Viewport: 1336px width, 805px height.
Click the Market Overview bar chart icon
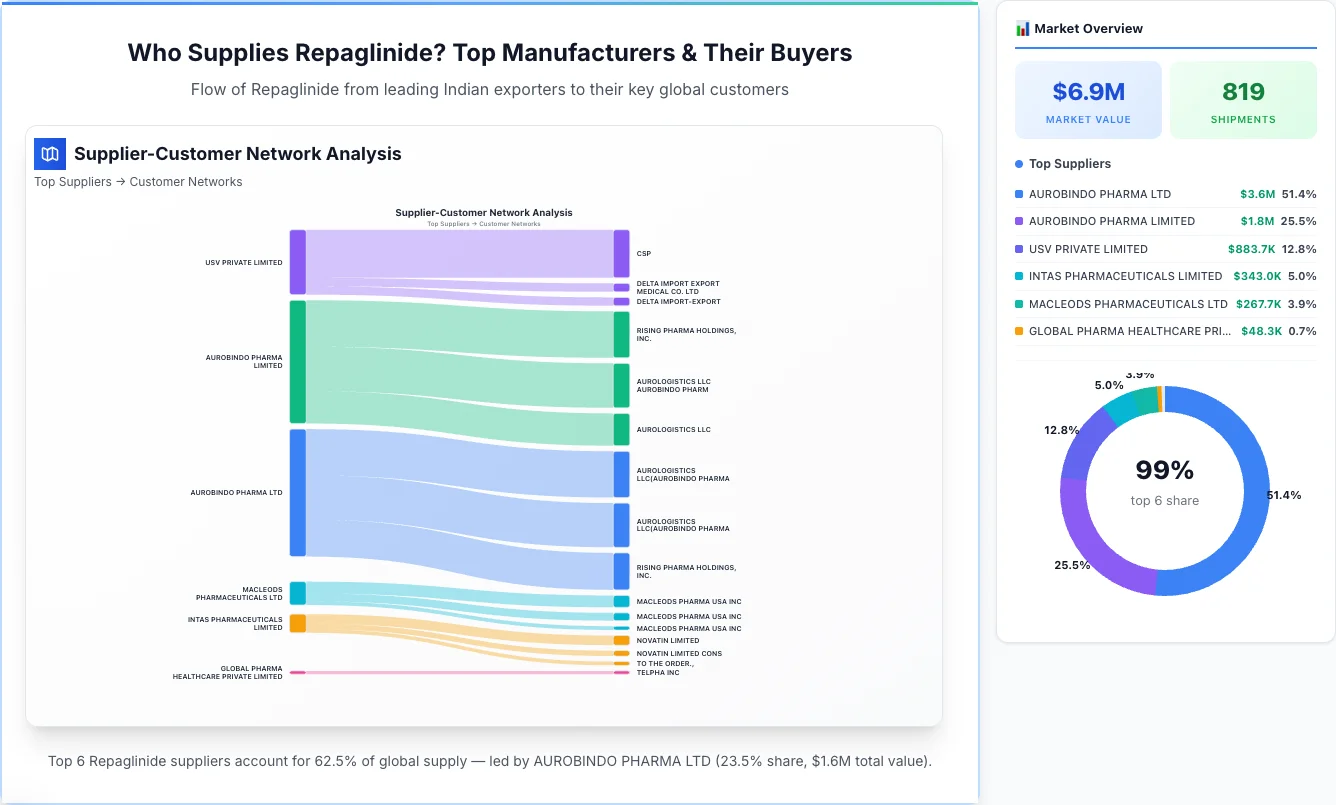point(1022,28)
